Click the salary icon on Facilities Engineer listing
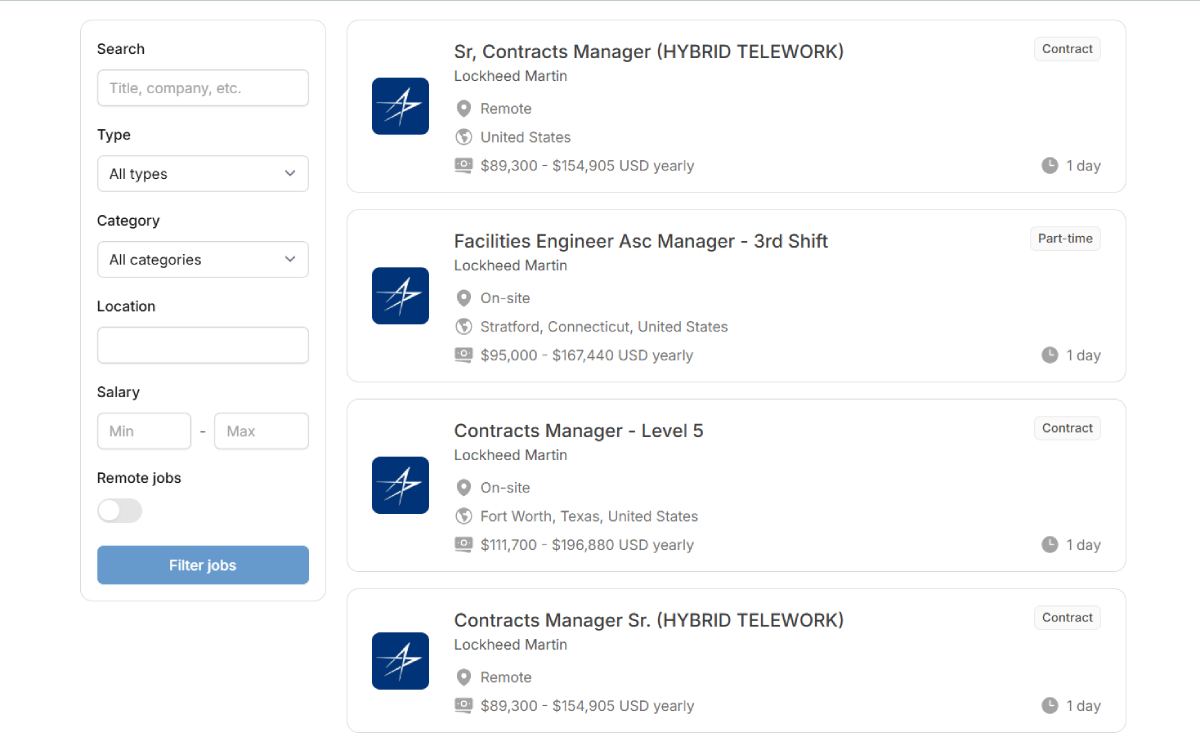Screen dimensions: 1200x737 (x=463, y=355)
